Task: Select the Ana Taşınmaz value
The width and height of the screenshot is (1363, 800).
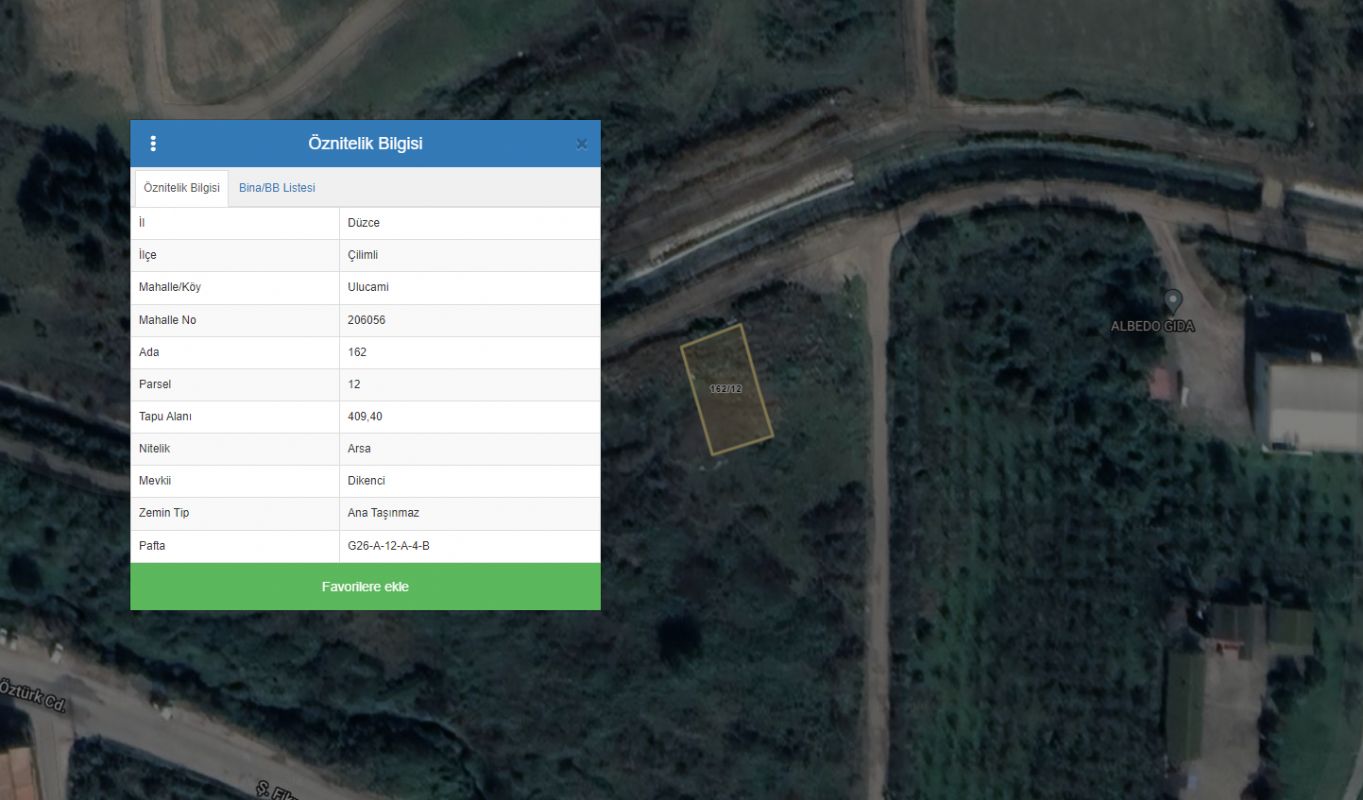Action: click(x=383, y=513)
